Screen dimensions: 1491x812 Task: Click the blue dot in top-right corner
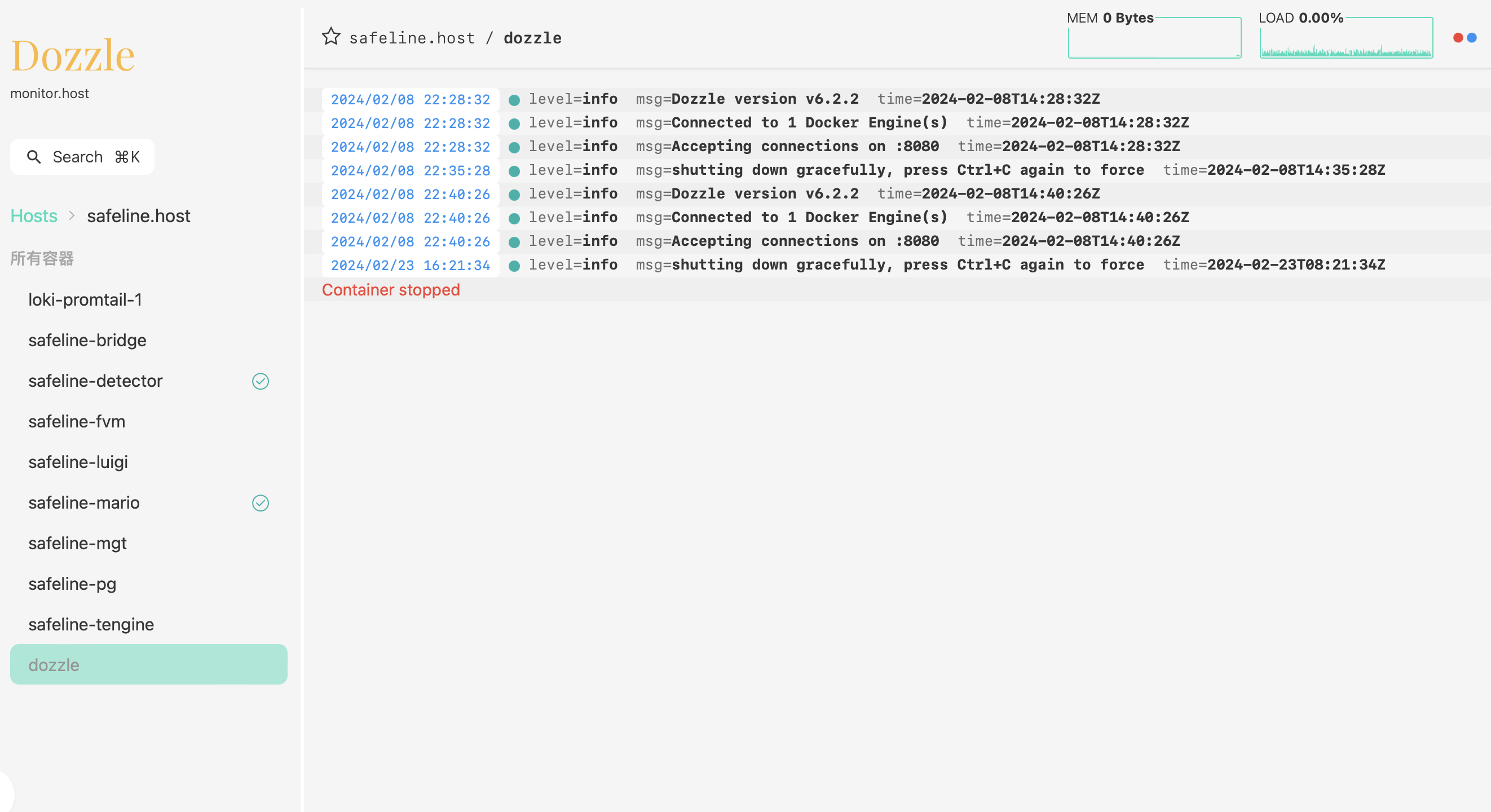1471,38
